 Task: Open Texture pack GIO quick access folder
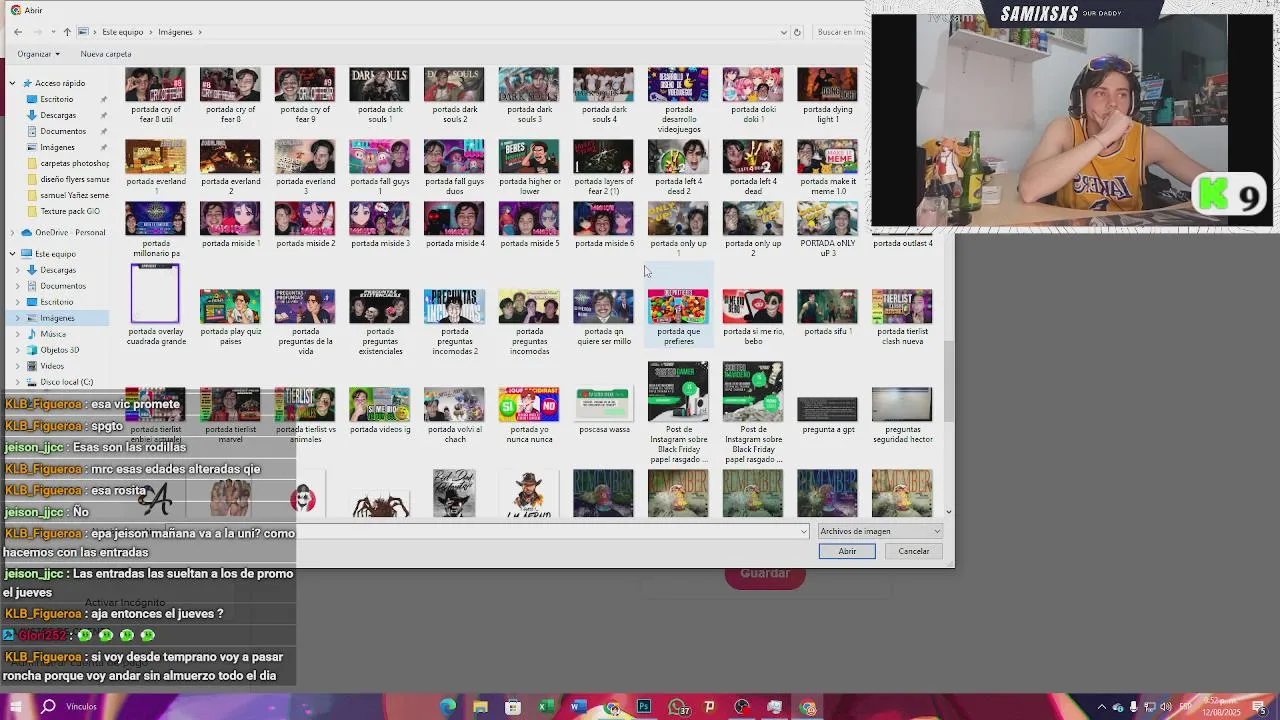tap(70, 211)
